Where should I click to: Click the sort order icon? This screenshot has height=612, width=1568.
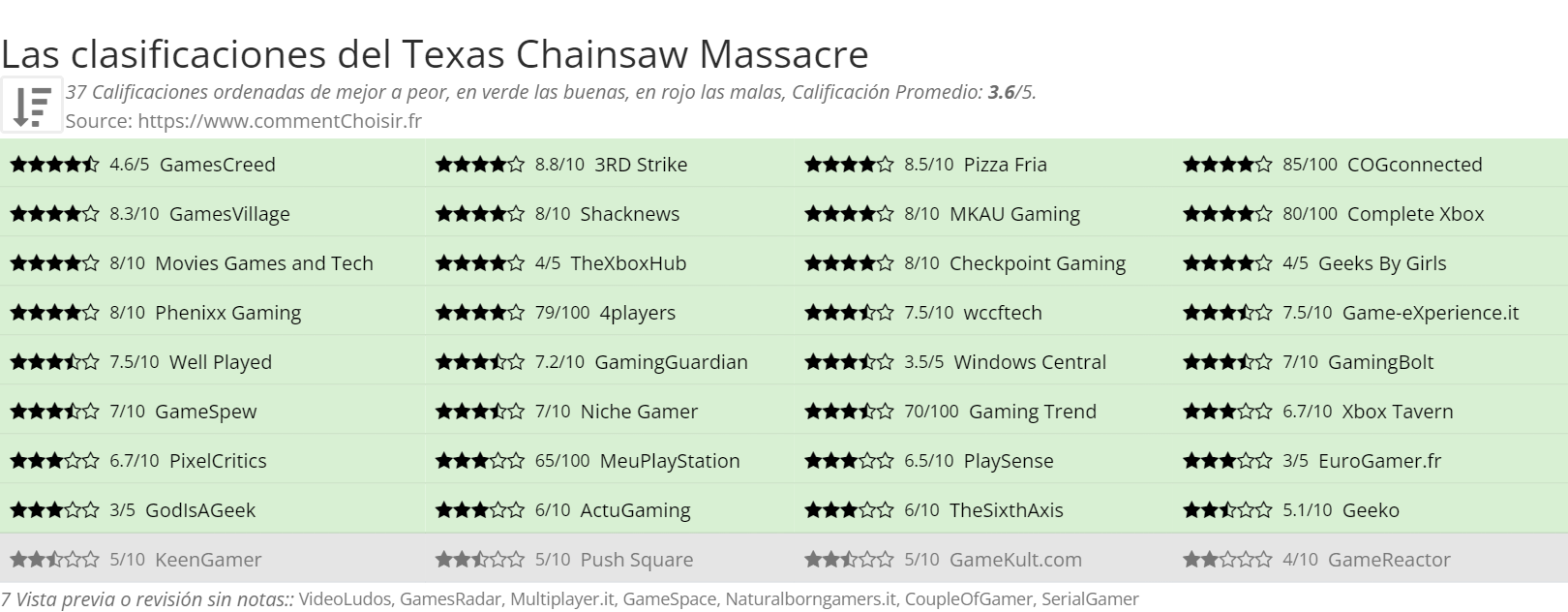click(32, 106)
